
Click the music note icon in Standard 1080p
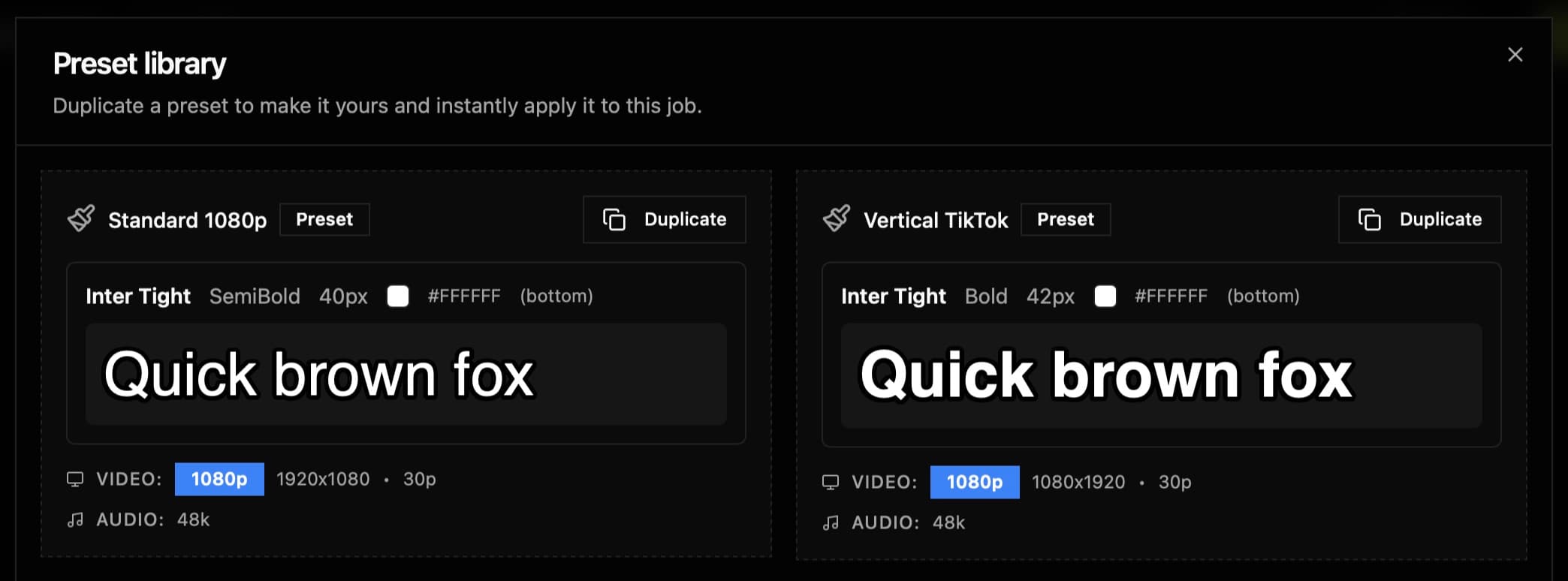tap(75, 520)
